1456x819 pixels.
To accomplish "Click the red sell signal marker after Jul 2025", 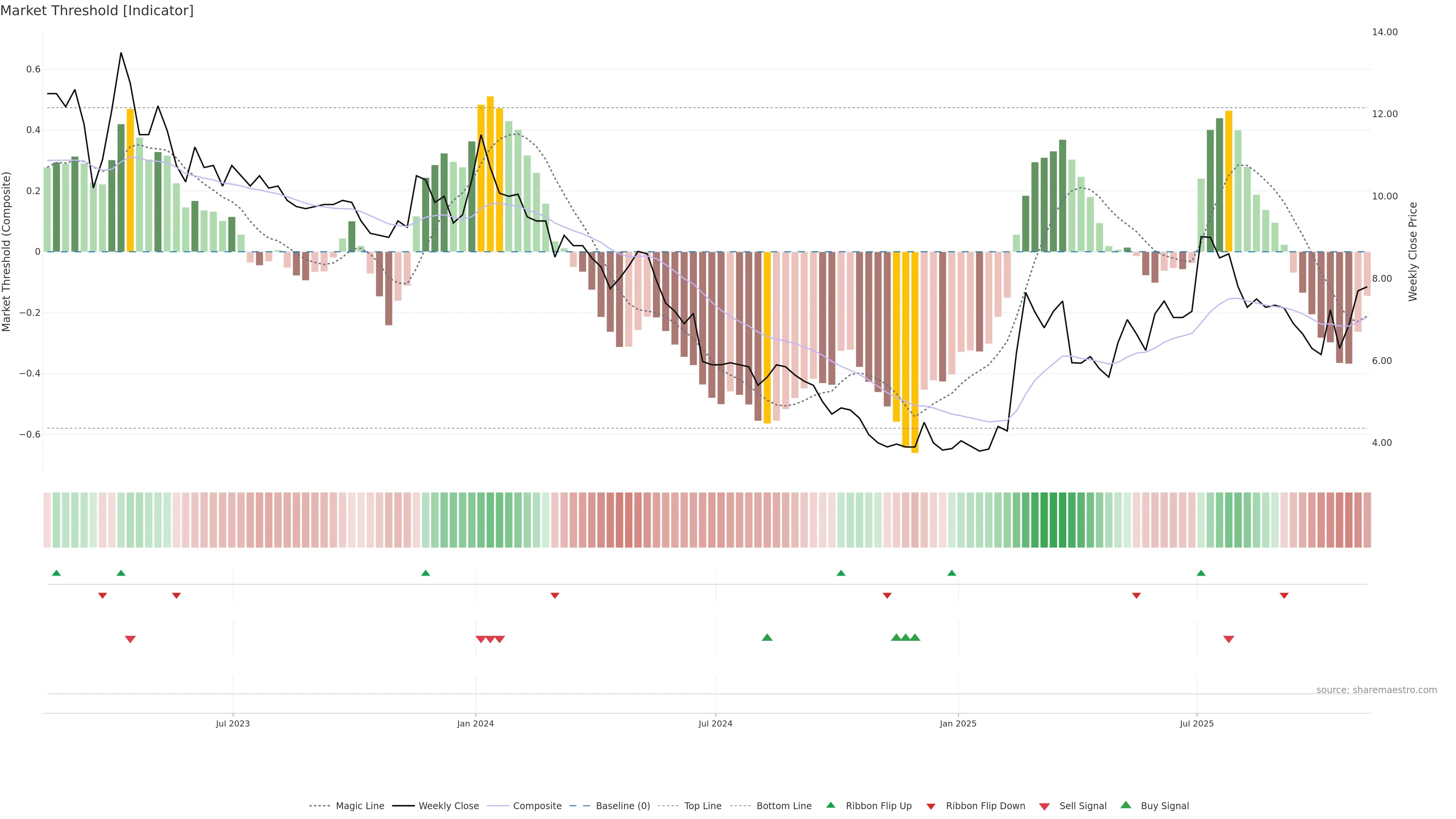I will tap(1228, 639).
